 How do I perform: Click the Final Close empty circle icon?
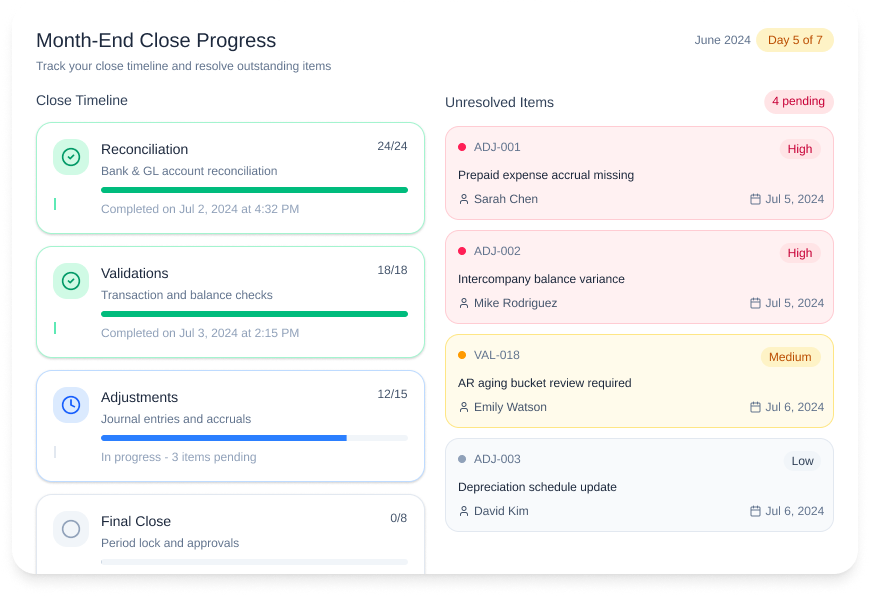(x=71, y=529)
